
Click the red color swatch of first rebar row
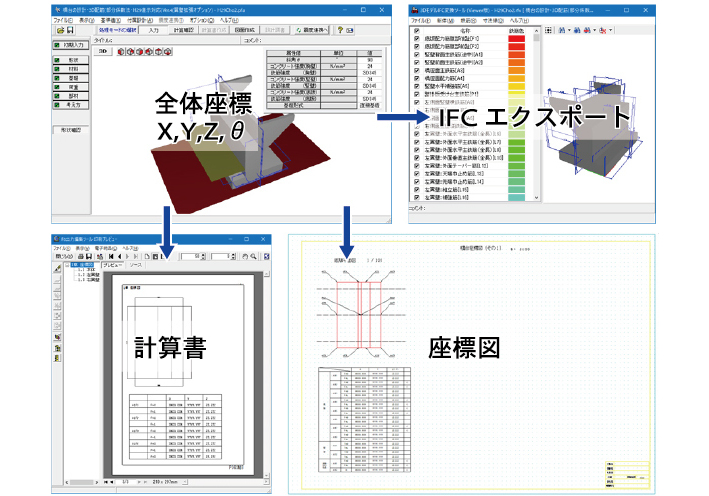pyautogui.click(x=516, y=38)
